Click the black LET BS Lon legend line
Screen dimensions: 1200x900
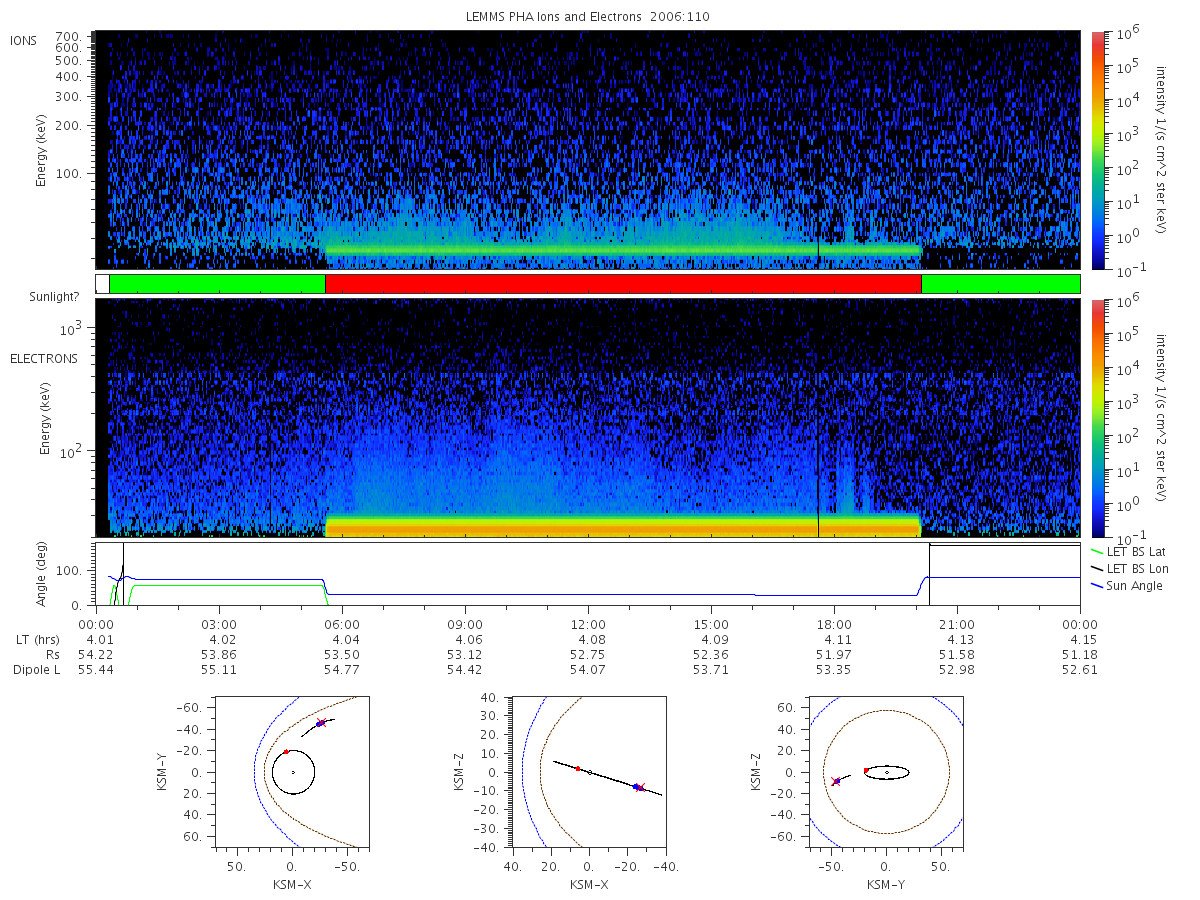coord(1097,568)
